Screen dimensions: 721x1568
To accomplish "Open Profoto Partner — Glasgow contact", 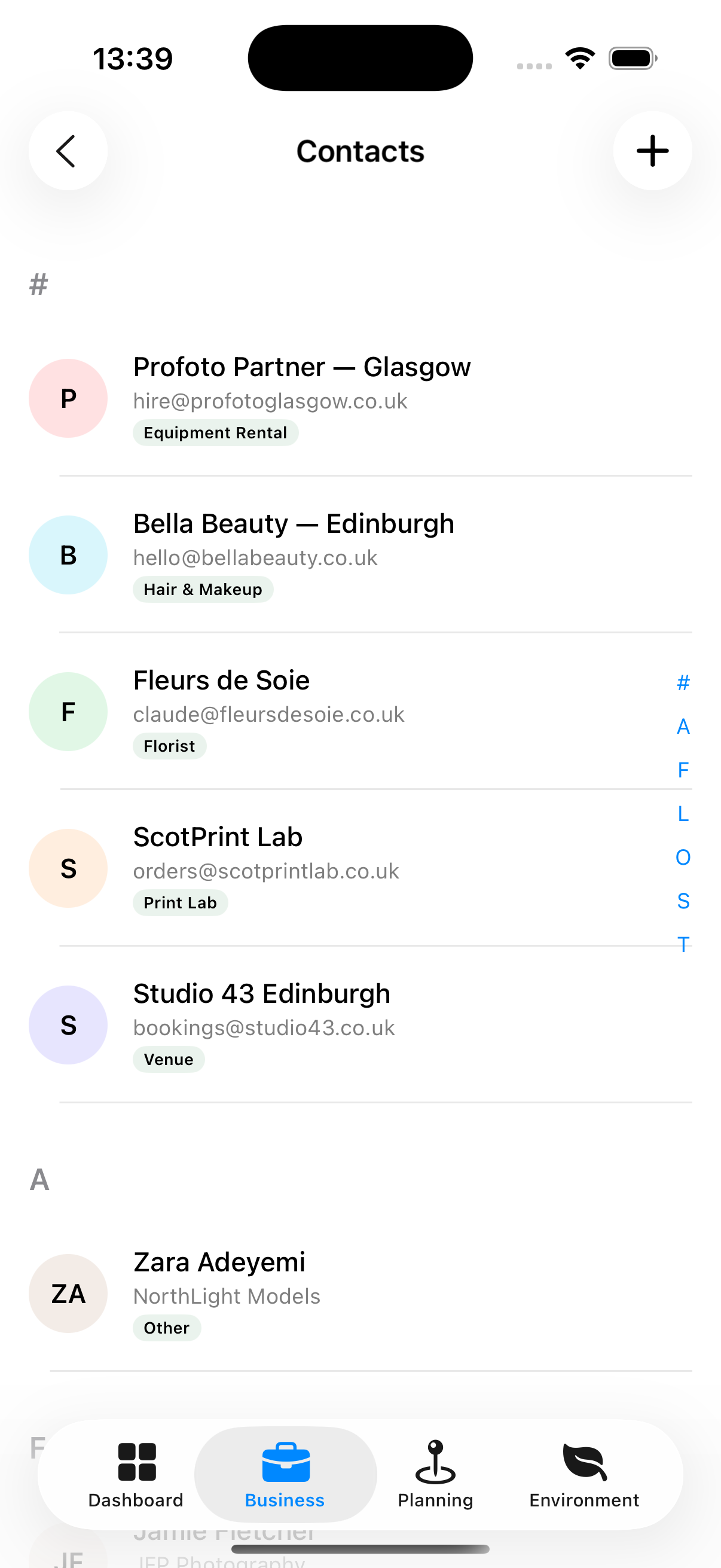I will coord(360,398).
